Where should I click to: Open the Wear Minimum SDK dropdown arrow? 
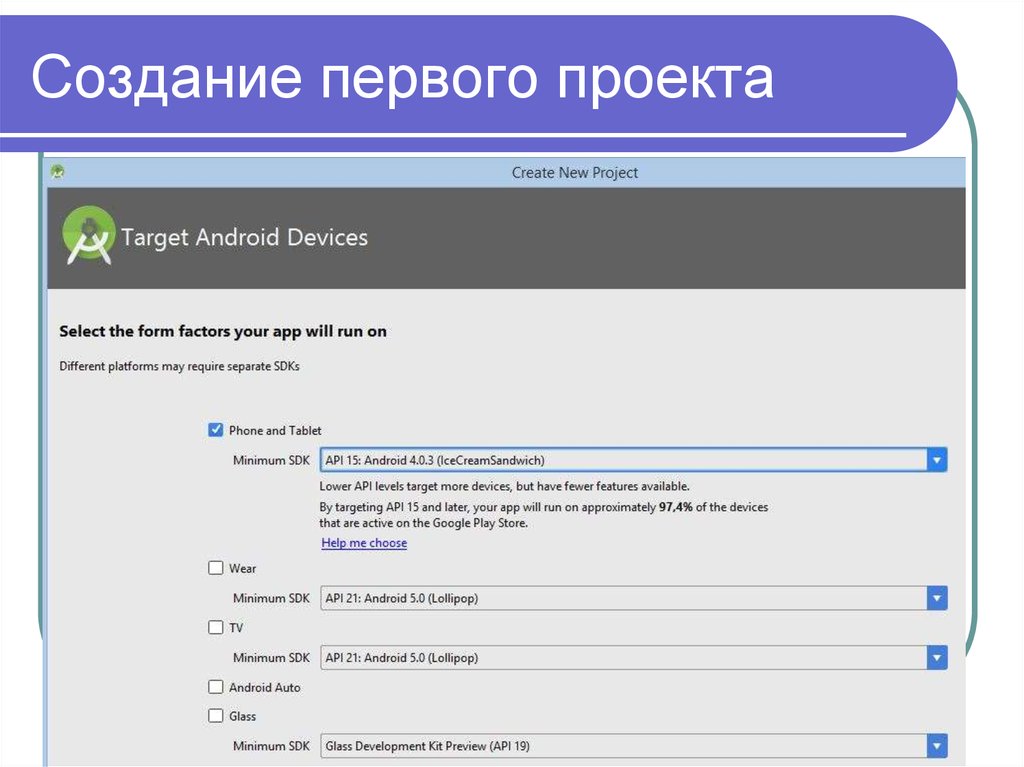click(x=936, y=598)
